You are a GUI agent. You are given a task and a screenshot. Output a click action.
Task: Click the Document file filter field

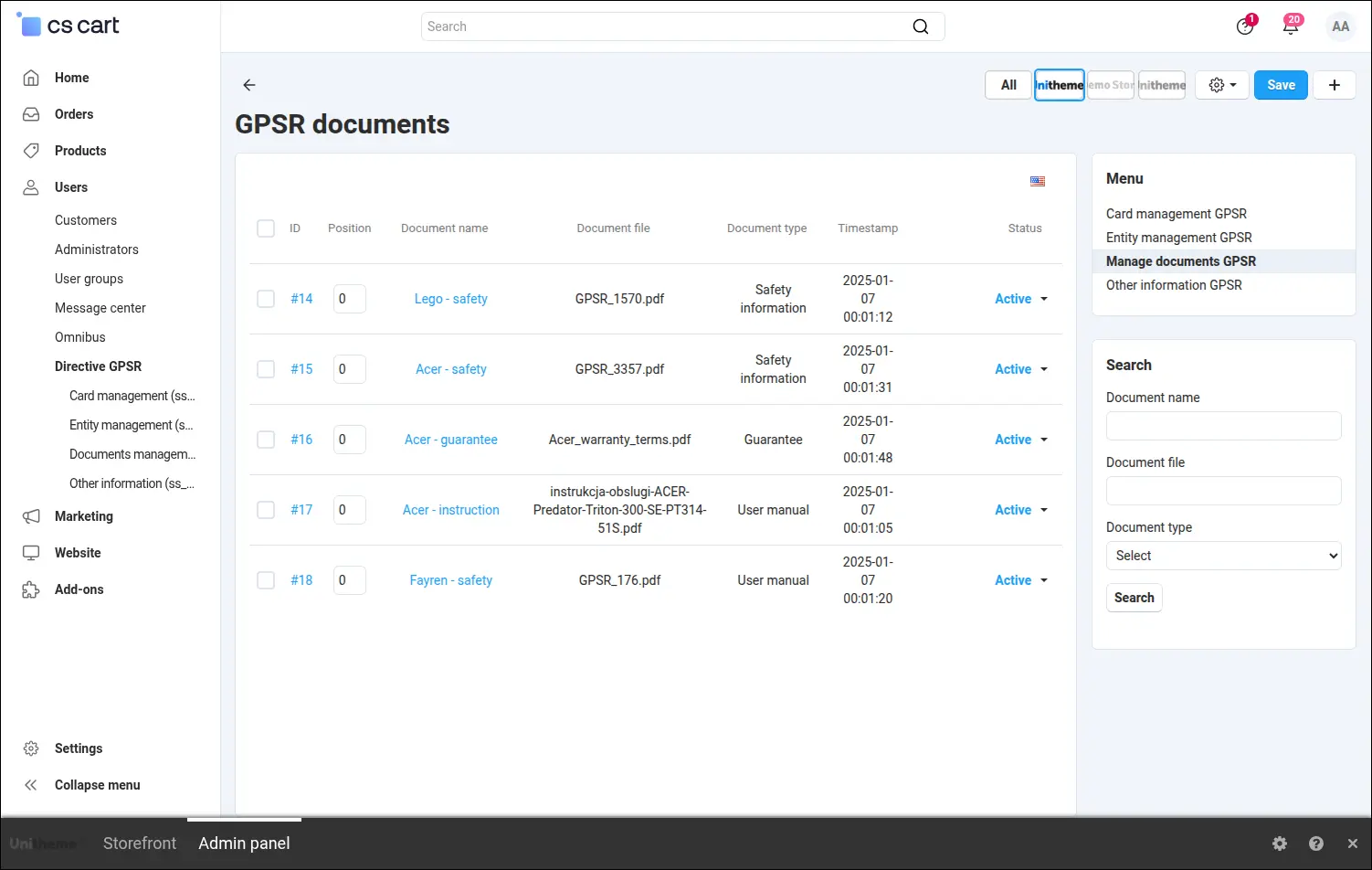click(1224, 491)
